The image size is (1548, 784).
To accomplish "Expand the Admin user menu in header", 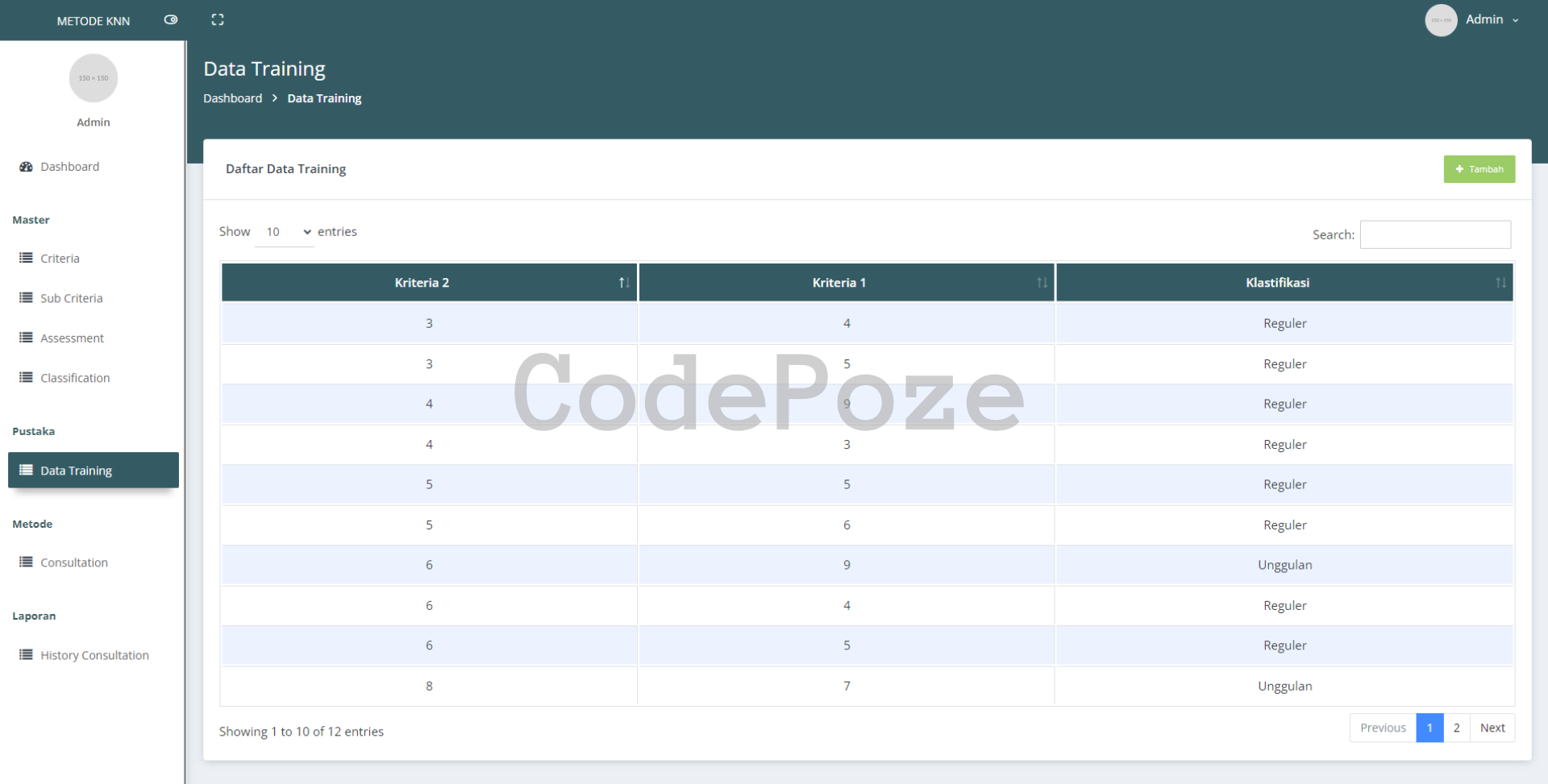I will tap(1491, 19).
